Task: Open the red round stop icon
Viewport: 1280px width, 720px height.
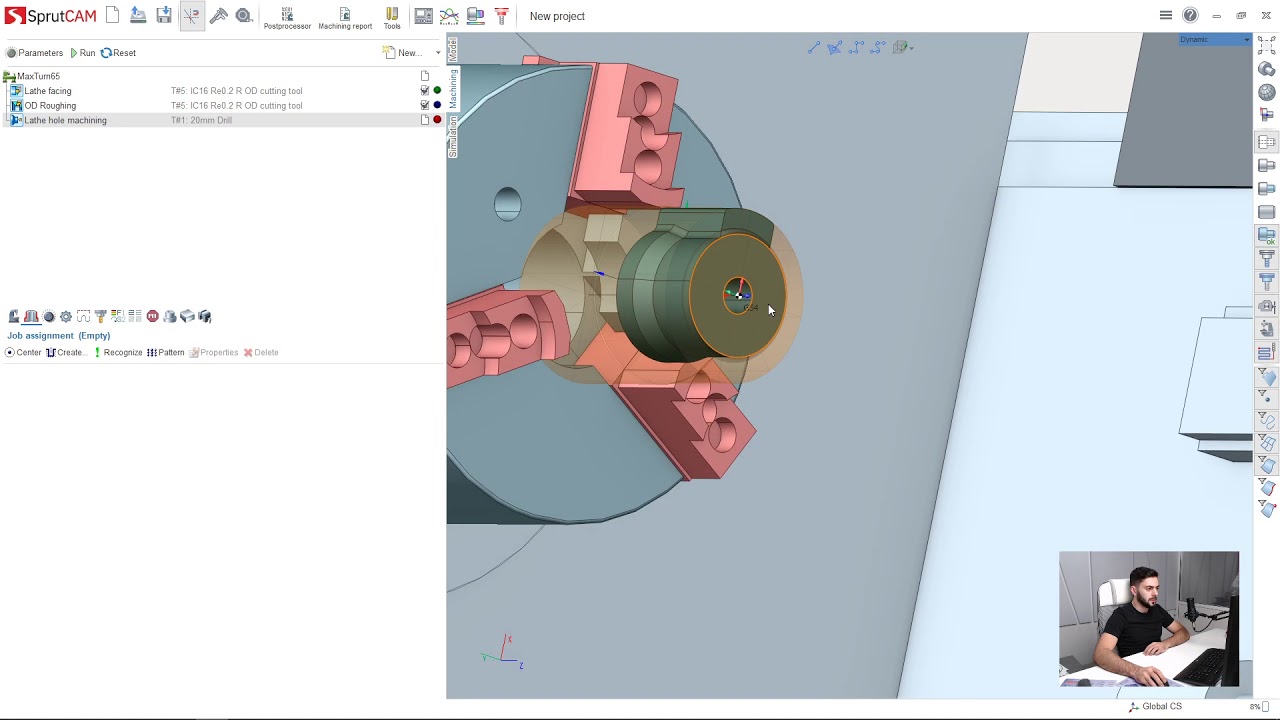Action: 152,316
